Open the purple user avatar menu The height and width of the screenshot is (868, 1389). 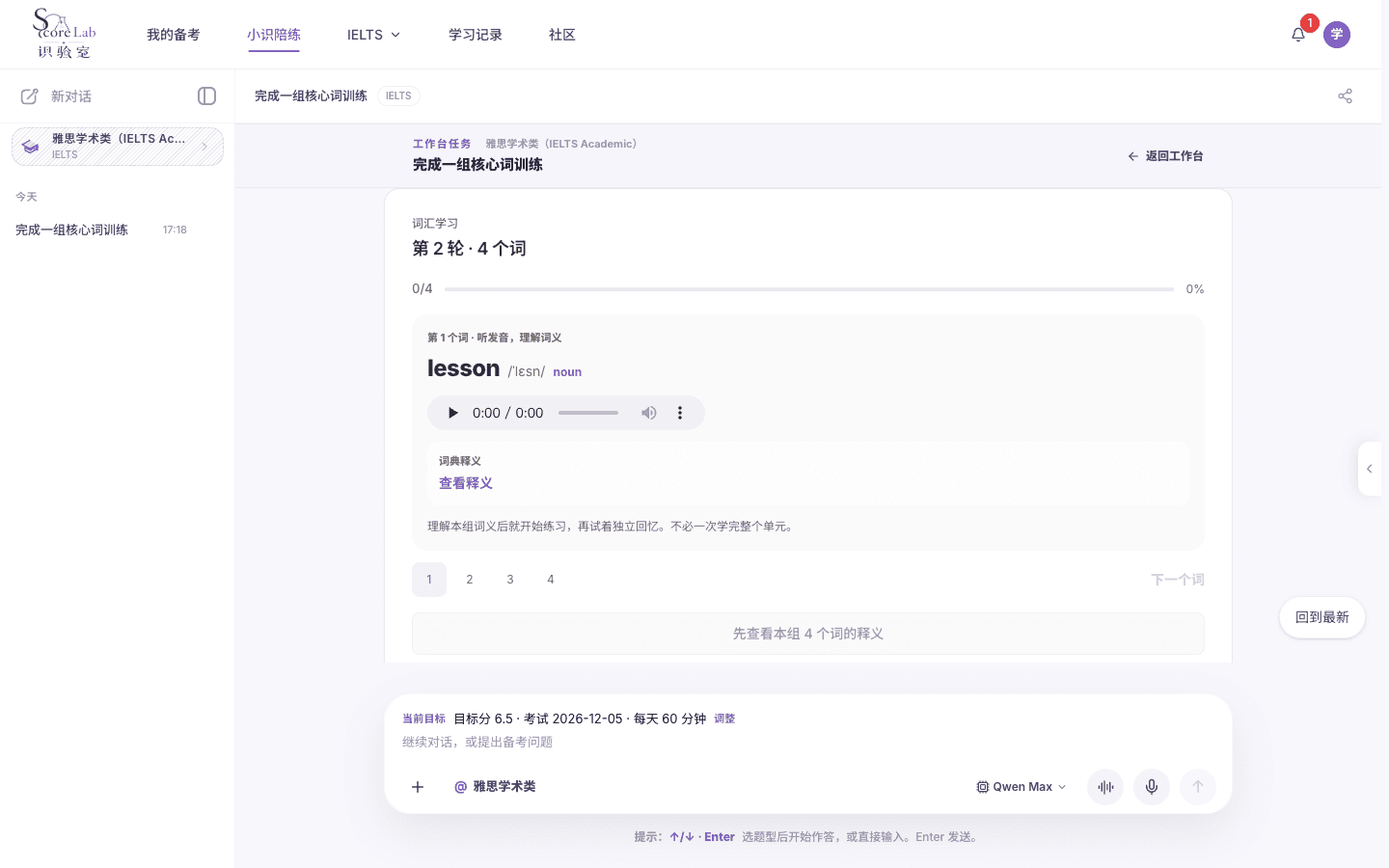pos(1337,35)
